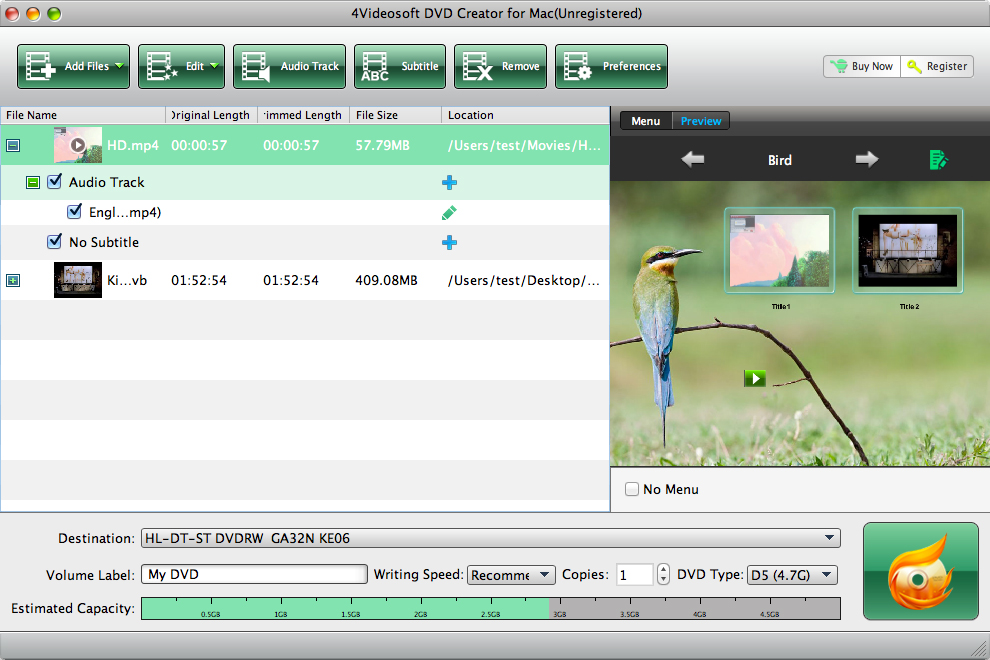Uncheck the Audio Track checkbox
This screenshot has width=990, height=660.
pyautogui.click(x=55, y=182)
